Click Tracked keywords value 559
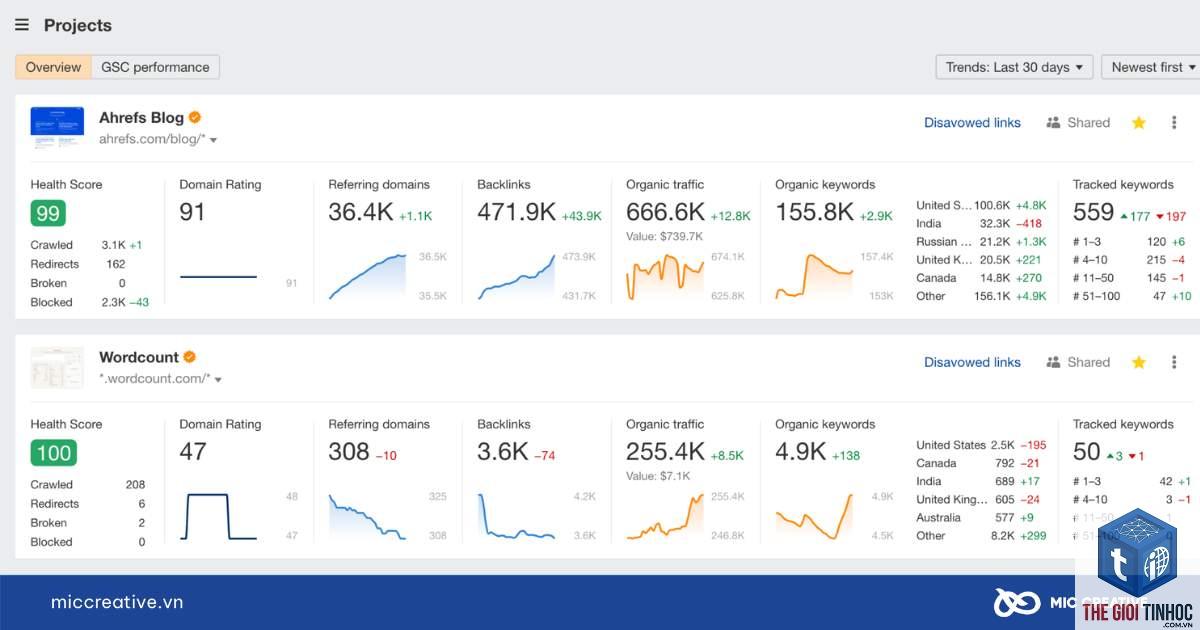Screen dimensions: 1200x630 pyautogui.click(x=1093, y=212)
